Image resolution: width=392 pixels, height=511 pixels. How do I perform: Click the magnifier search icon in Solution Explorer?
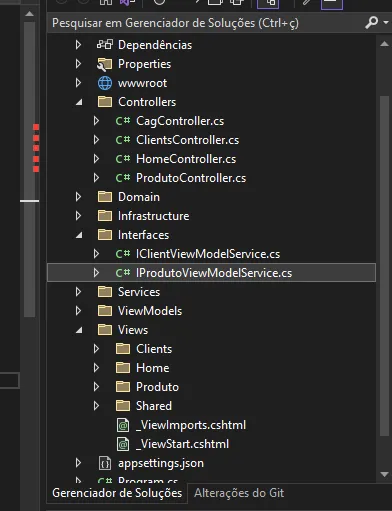point(371,22)
